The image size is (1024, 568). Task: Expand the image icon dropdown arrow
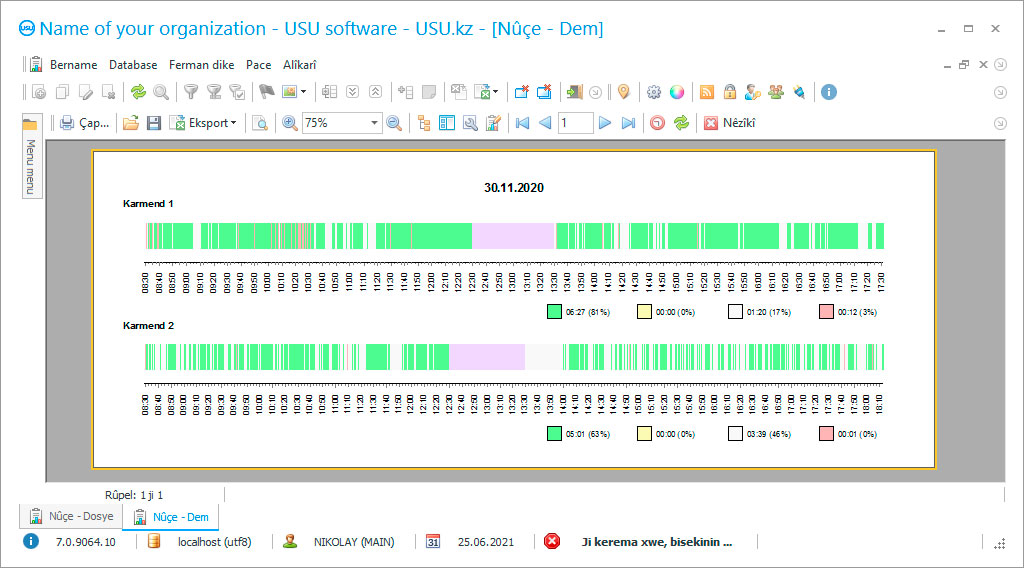[x=304, y=92]
